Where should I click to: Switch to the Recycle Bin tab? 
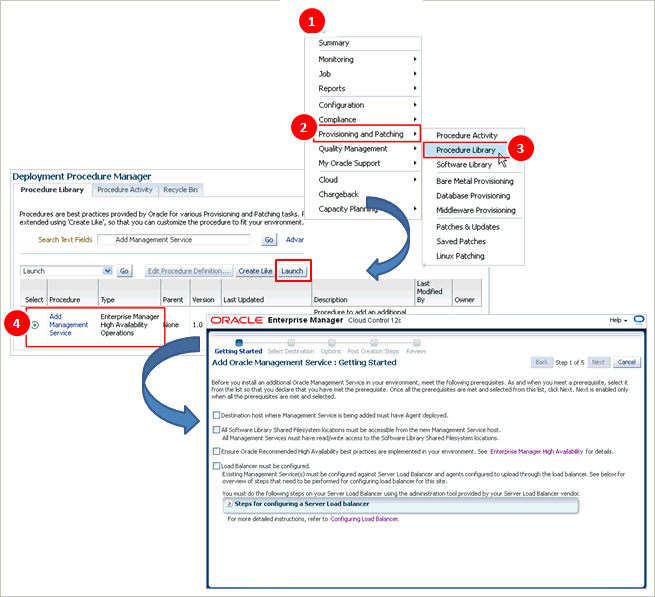[180, 190]
